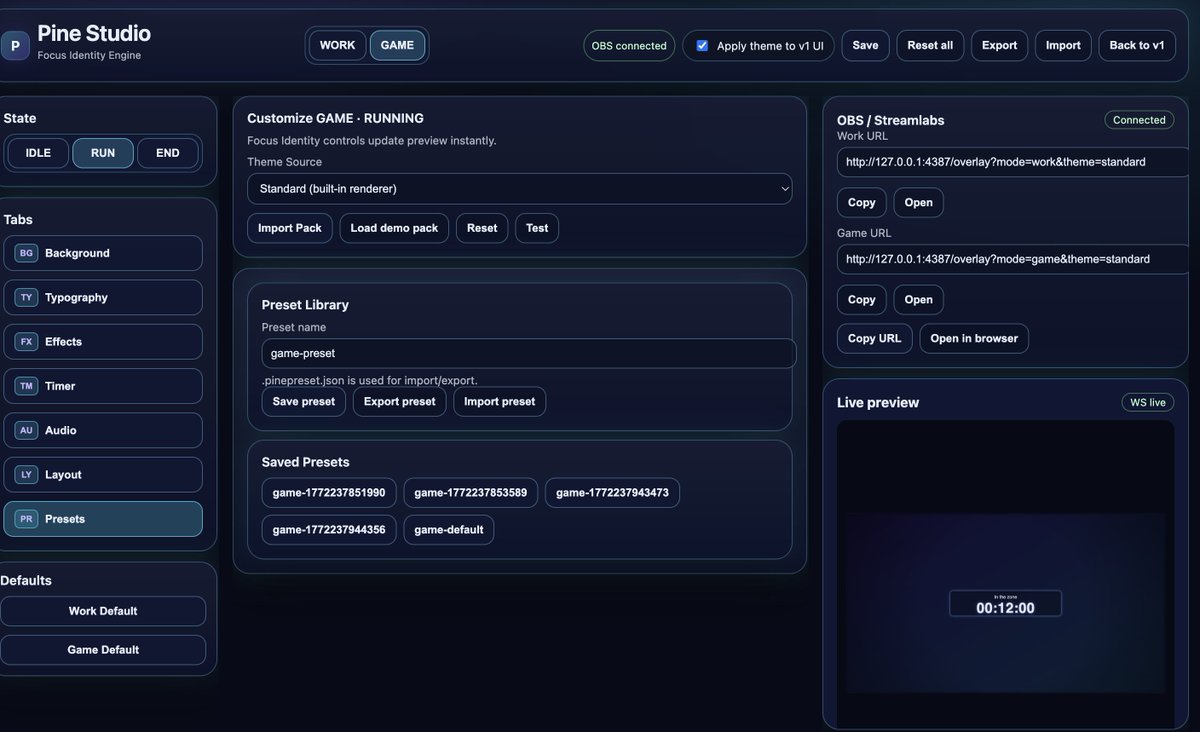1200x732 pixels.
Task: Click the TM badge icon for Timer
Action: 27,386
